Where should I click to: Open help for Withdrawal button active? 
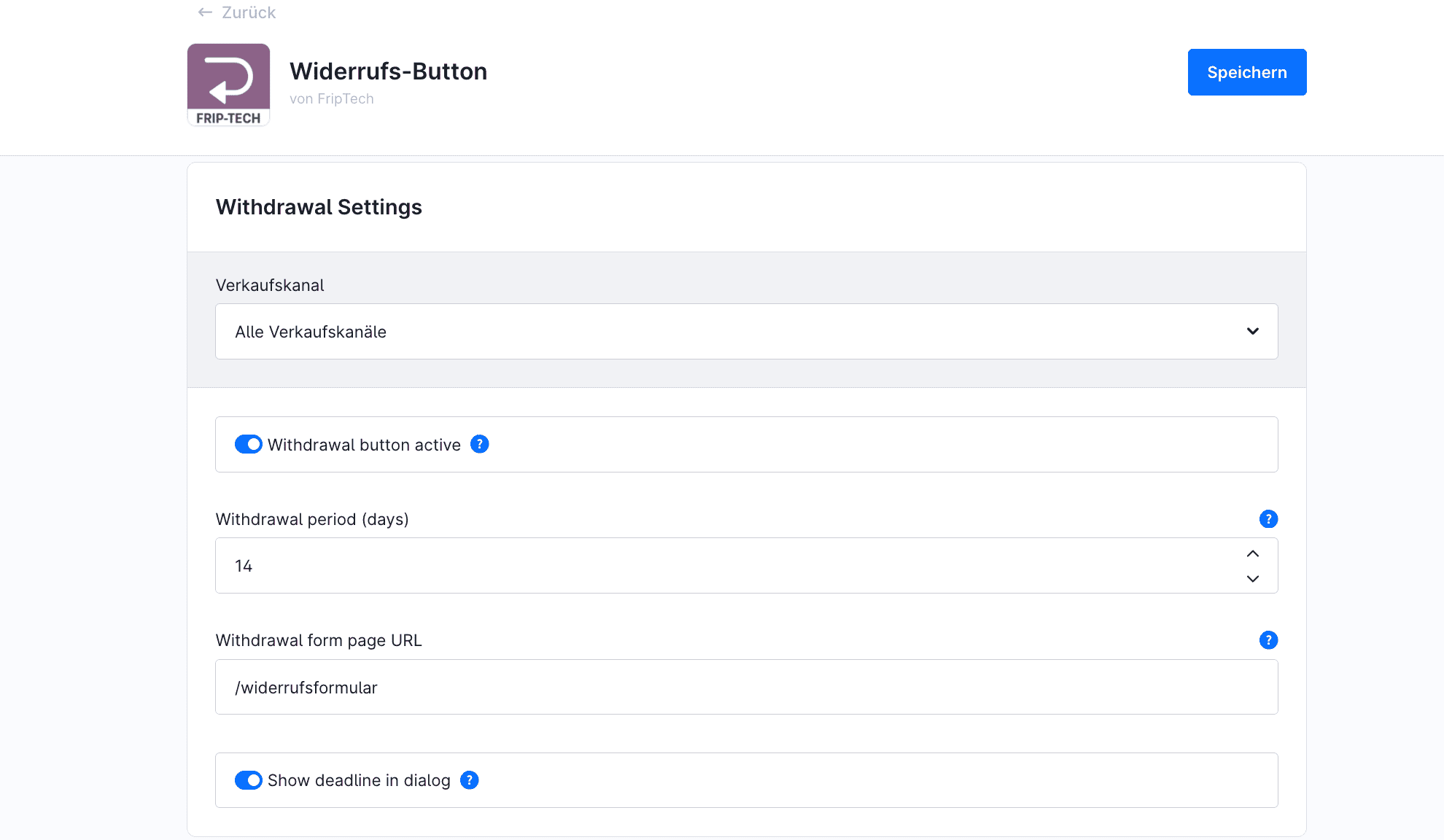(479, 444)
